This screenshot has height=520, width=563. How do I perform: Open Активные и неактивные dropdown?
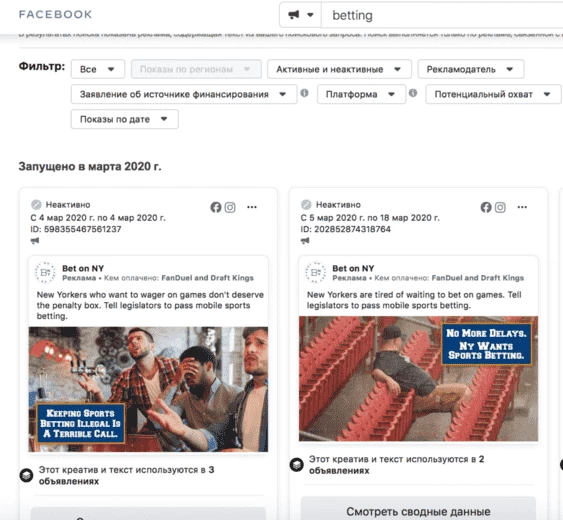click(339, 69)
